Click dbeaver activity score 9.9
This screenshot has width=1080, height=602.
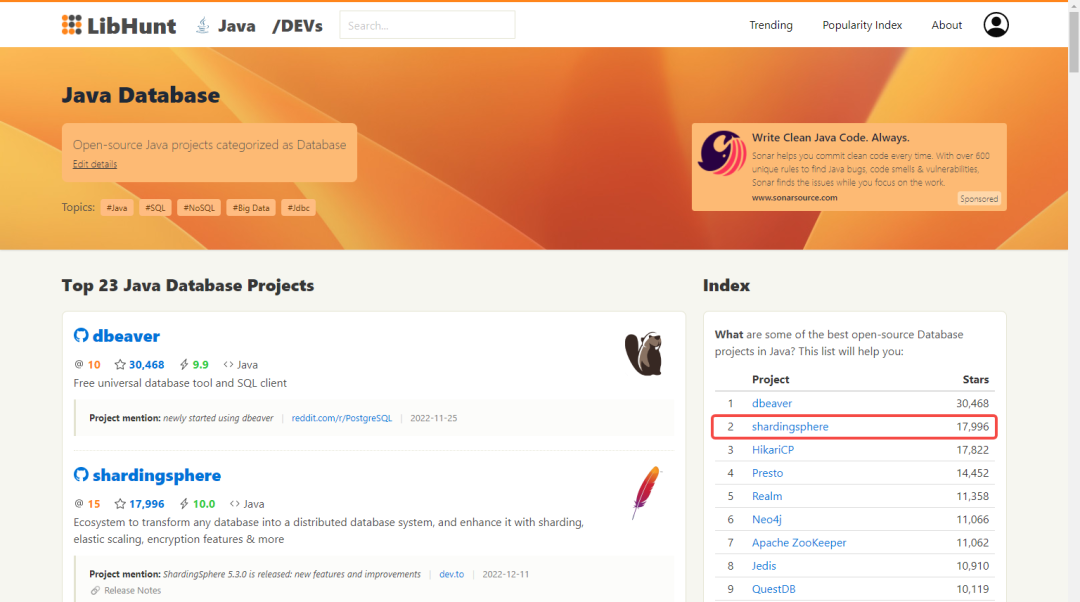tap(200, 364)
